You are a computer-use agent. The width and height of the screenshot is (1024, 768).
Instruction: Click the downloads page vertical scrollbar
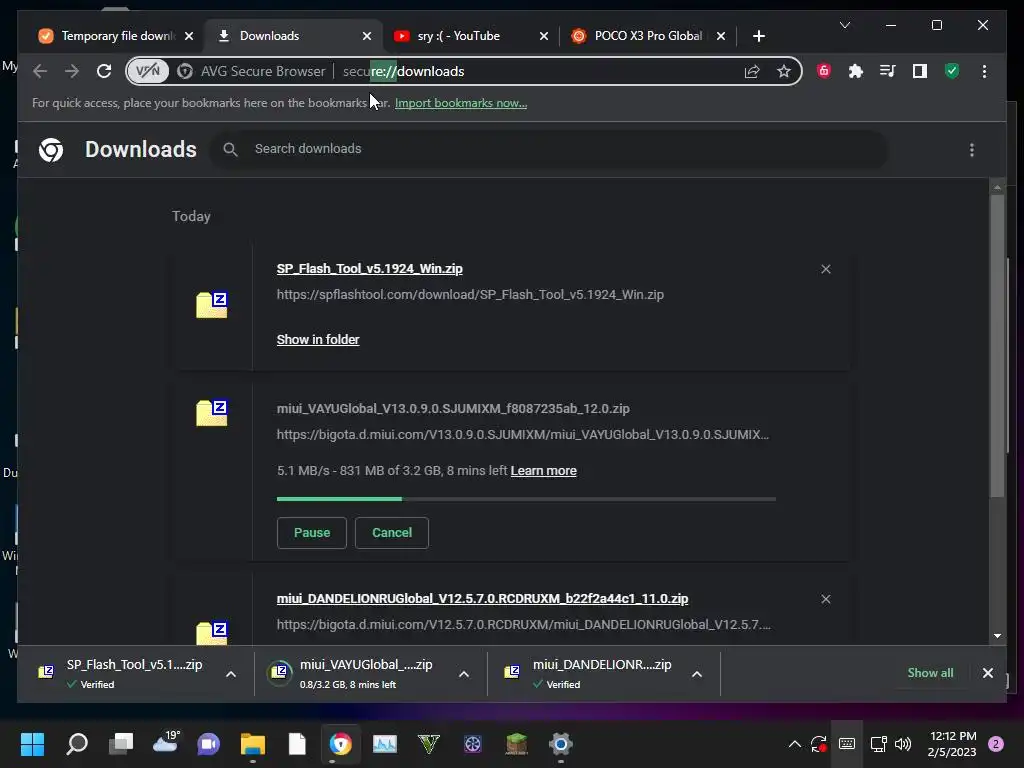click(997, 346)
